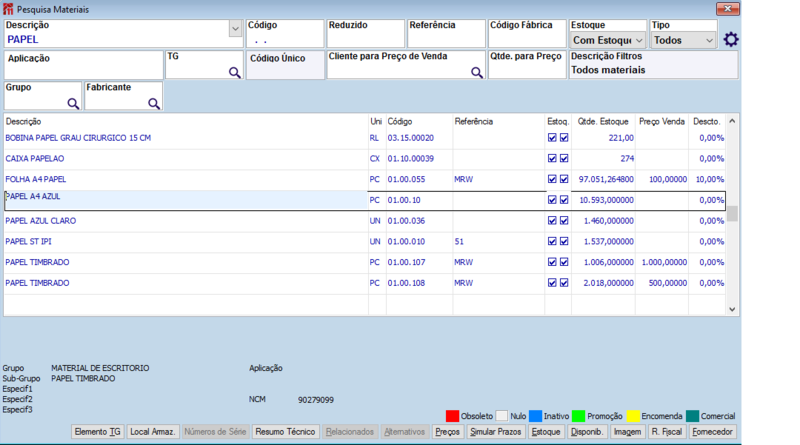Open the Fornecedor button
The height and width of the screenshot is (445, 800).
coord(712,432)
